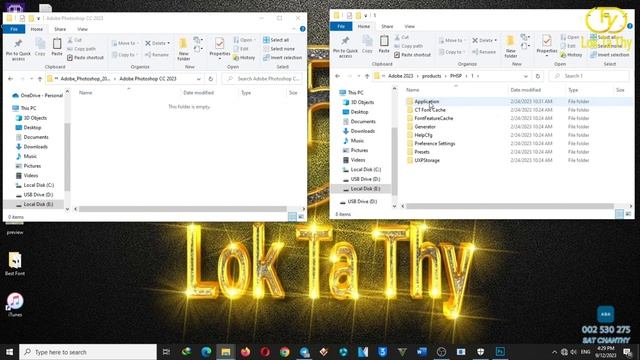This screenshot has height=360, width=640.
Task: Open Properties in right Explorer window
Action: tap(547, 45)
